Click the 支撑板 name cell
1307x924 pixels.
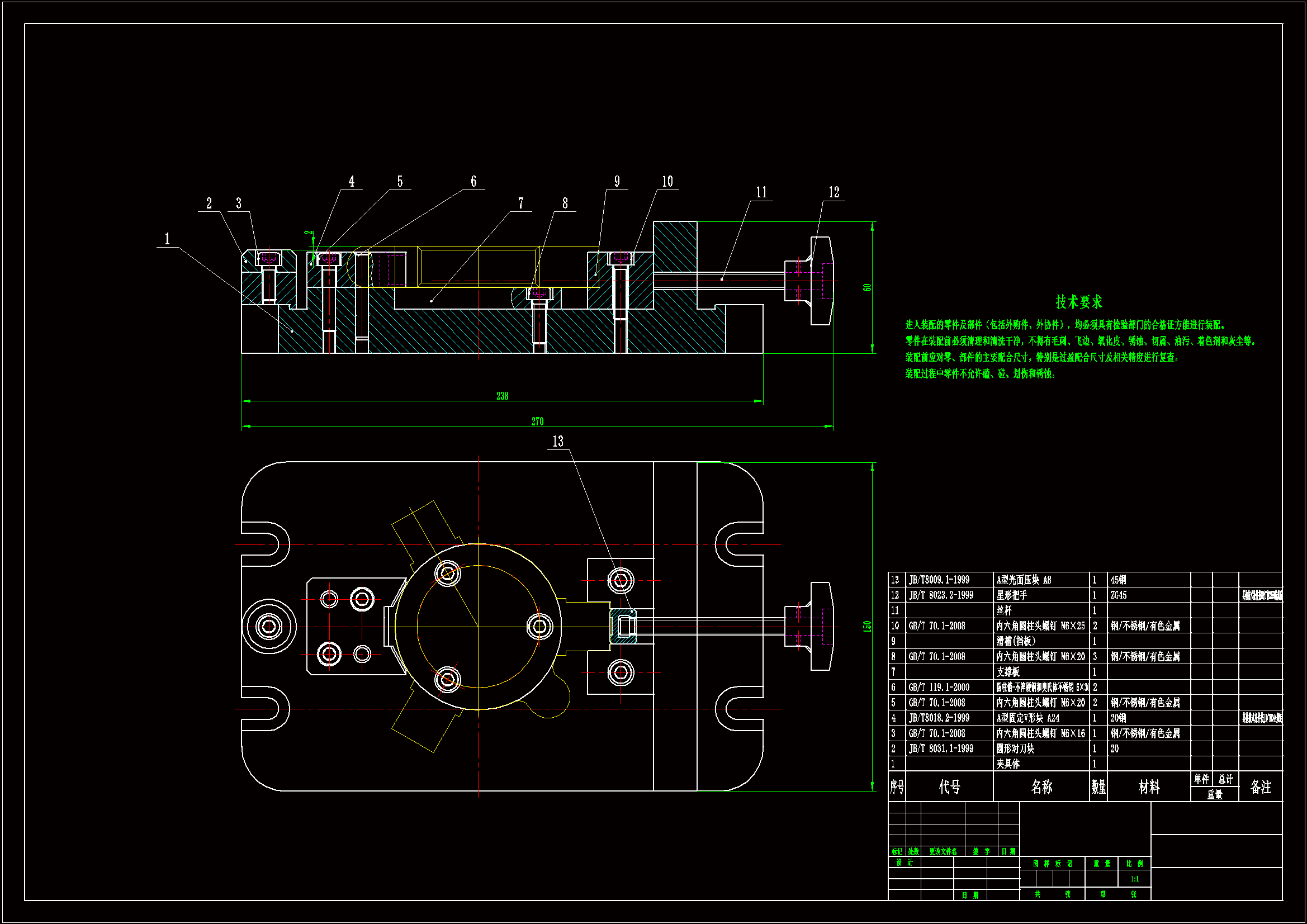[x=1008, y=672]
